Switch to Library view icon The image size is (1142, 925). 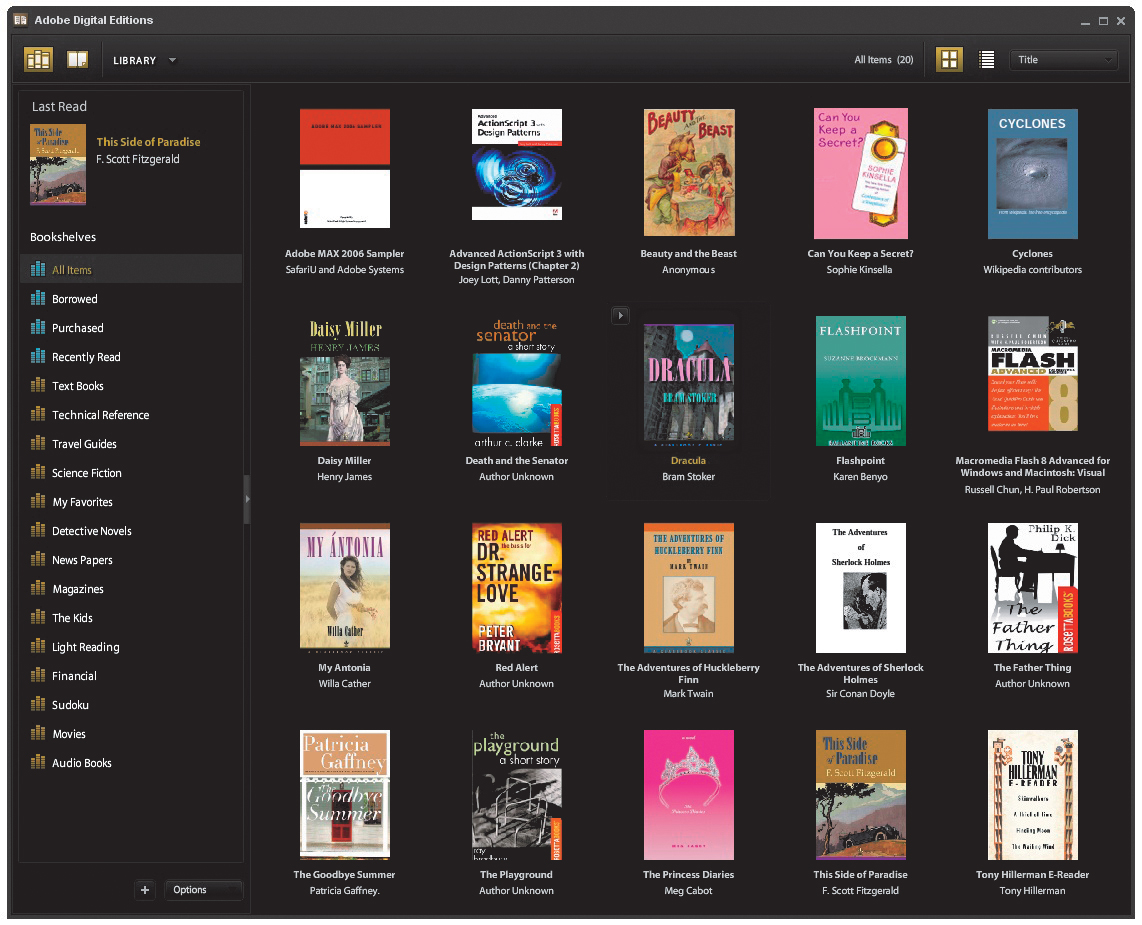[38, 60]
